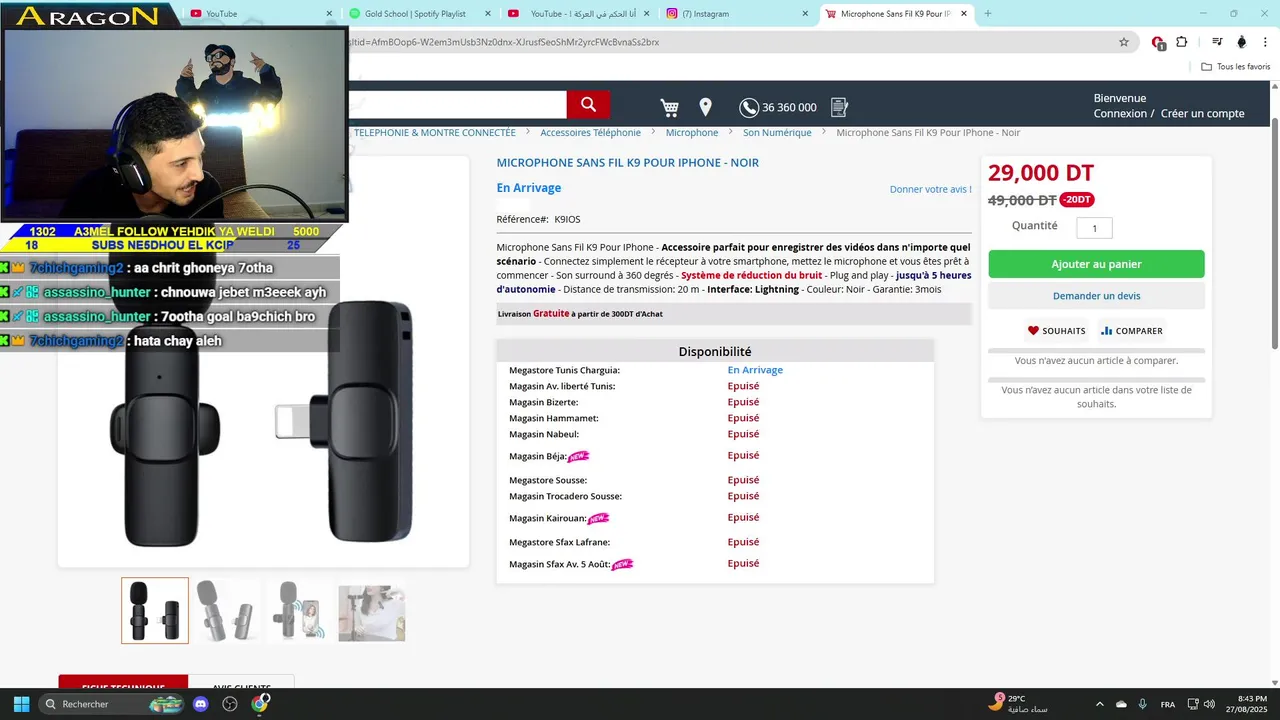Image resolution: width=1280 pixels, height=720 pixels.
Task: Click En Arrivage status for Megastore Tunis Charguia
Action: tap(755, 370)
